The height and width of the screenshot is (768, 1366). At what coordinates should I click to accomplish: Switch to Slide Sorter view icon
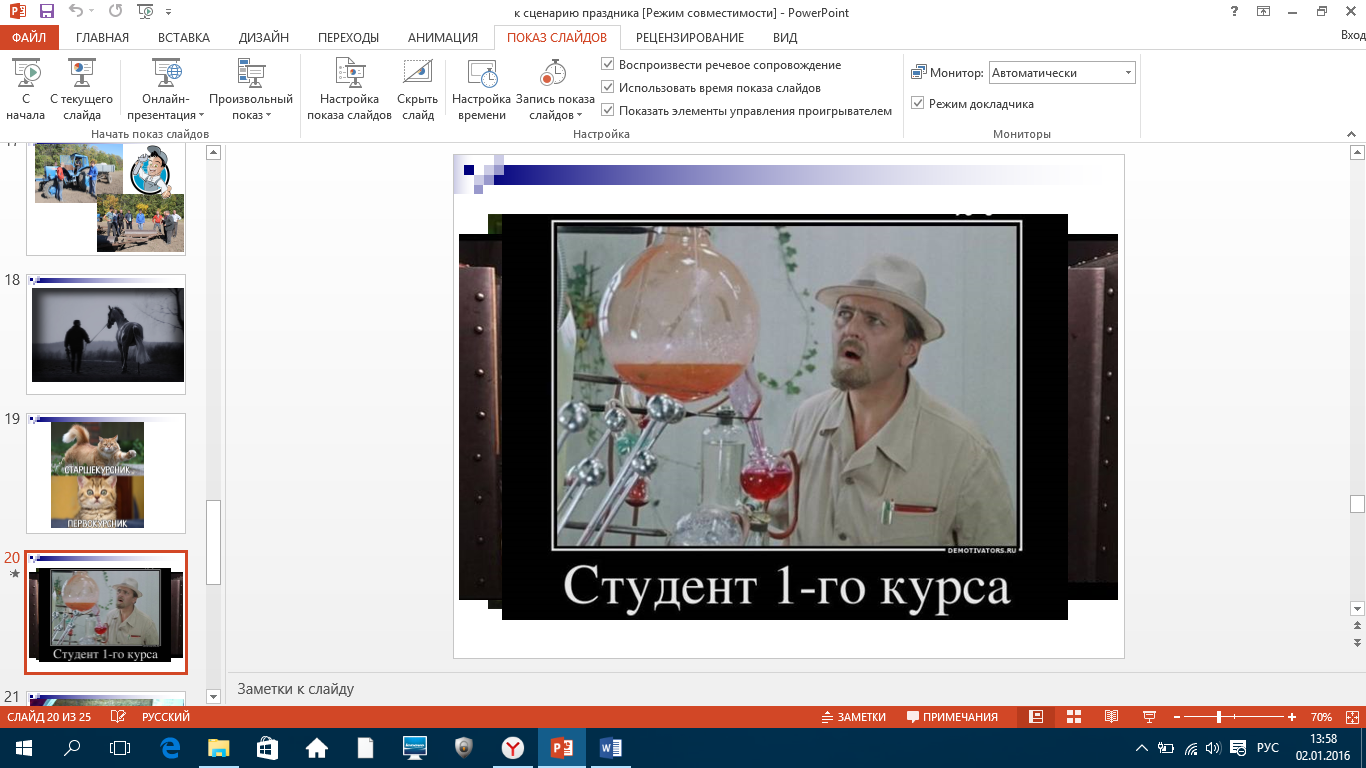click(1074, 717)
